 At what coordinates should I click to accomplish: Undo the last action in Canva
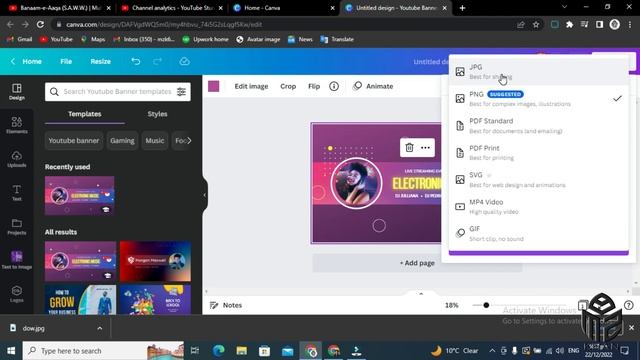point(136,61)
